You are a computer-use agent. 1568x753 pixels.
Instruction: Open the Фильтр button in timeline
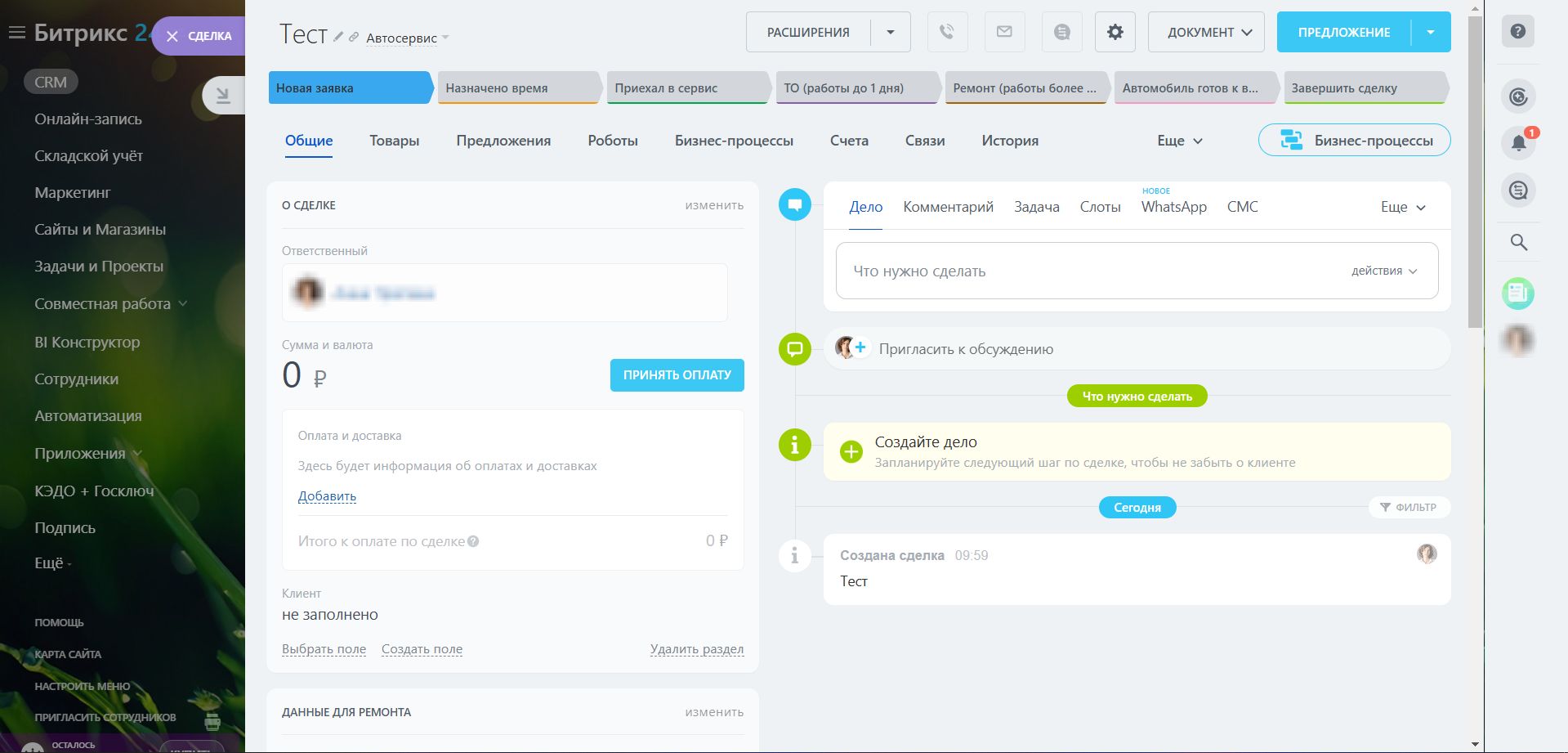pyautogui.click(x=1408, y=508)
